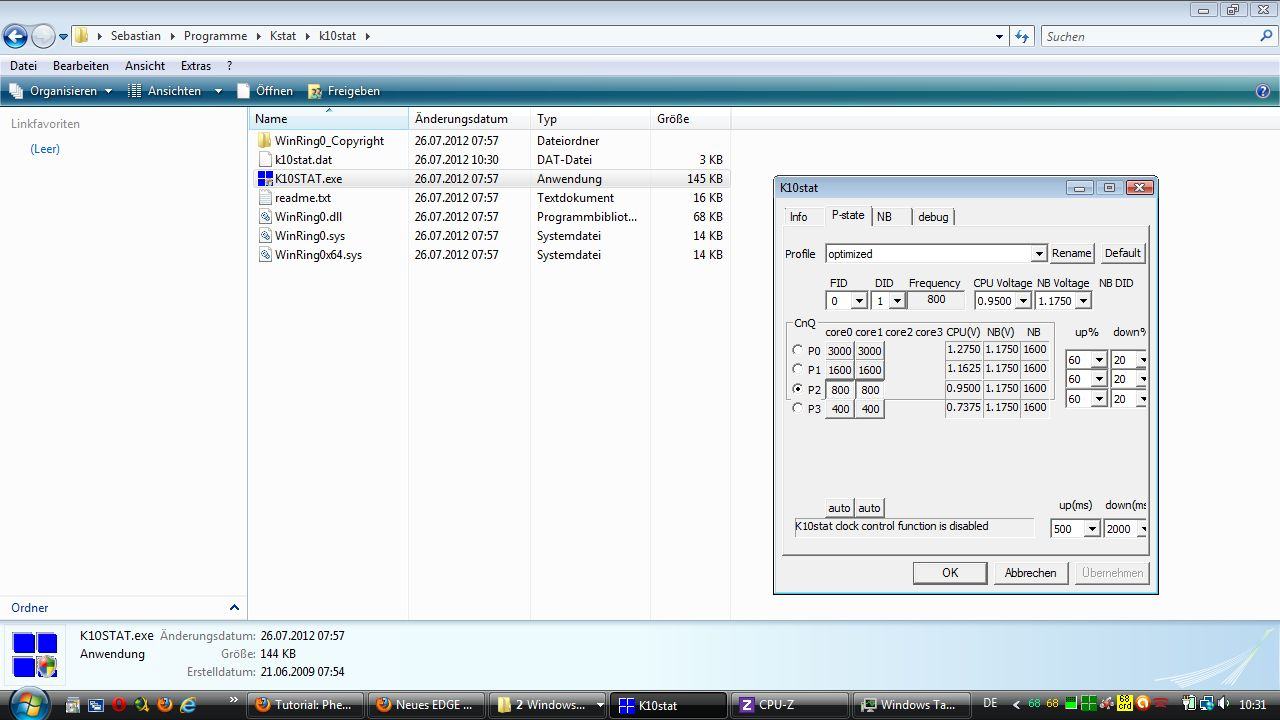Image resolution: width=1280 pixels, height=720 pixels.
Task: Click Organisieren toolbar button
Action: click(61, 91)
